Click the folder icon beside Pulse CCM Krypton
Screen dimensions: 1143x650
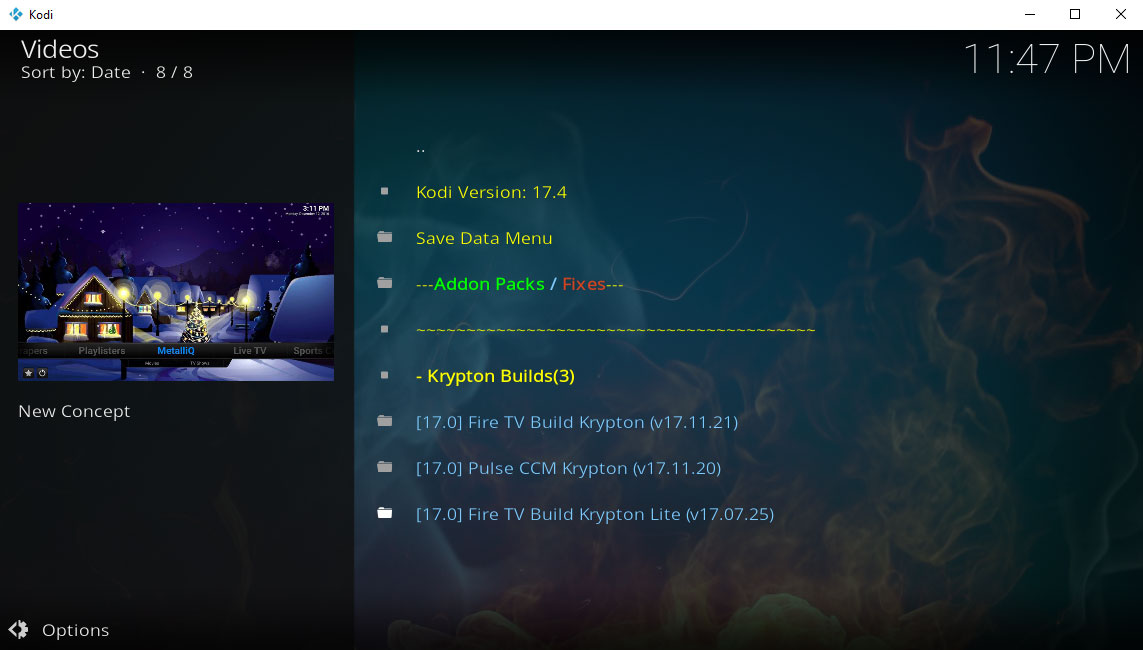point(385,467)
